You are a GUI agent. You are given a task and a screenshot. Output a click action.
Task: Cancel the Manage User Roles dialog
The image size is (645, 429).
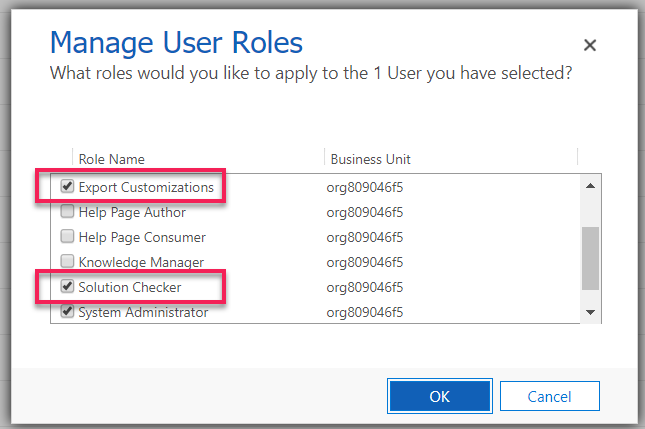550,396
